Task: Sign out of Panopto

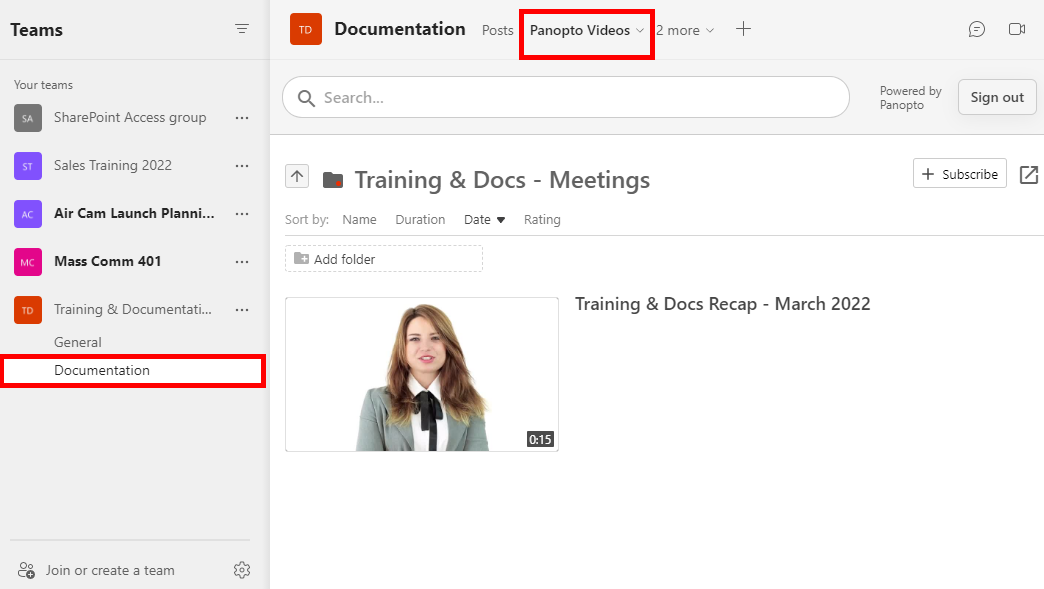Action: pos(996,97)
